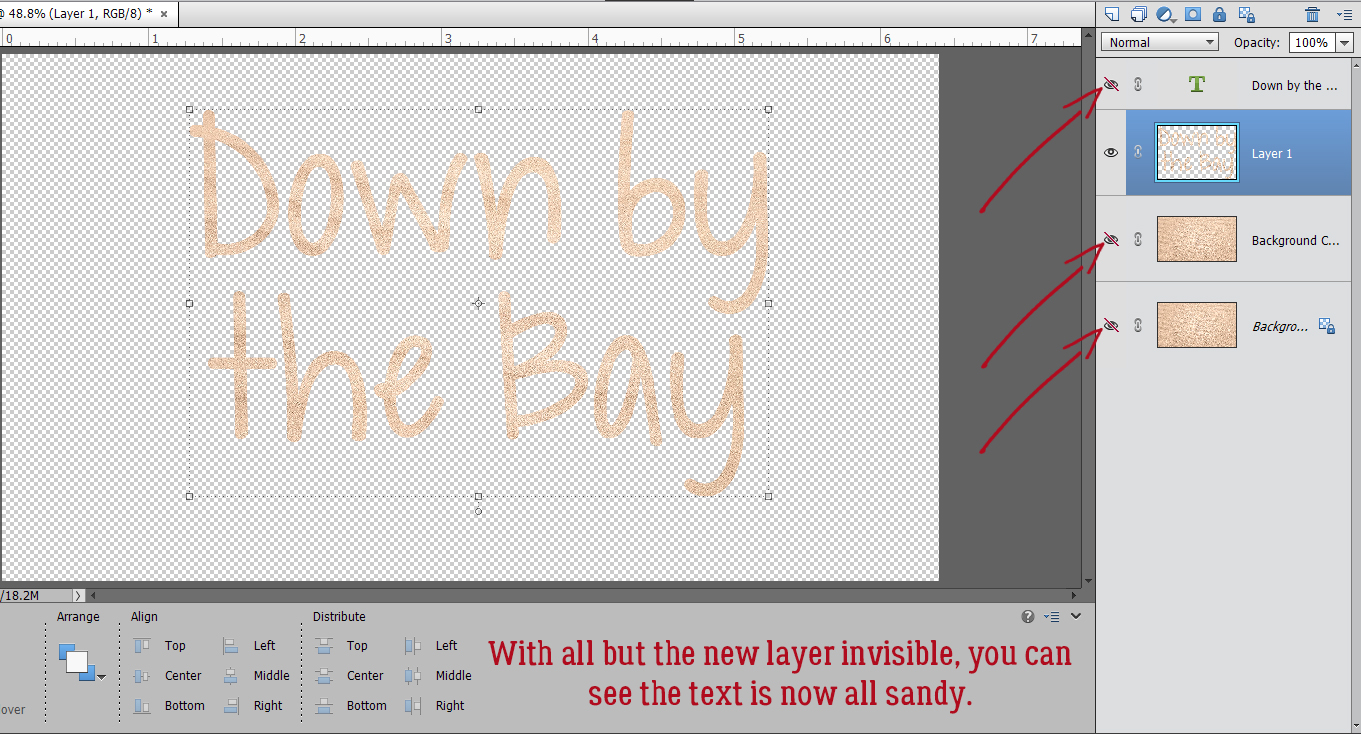Viewport: 1362px width, 734px height.
Task: Close the Layer 1 document tab
Action: pos(164,14)
